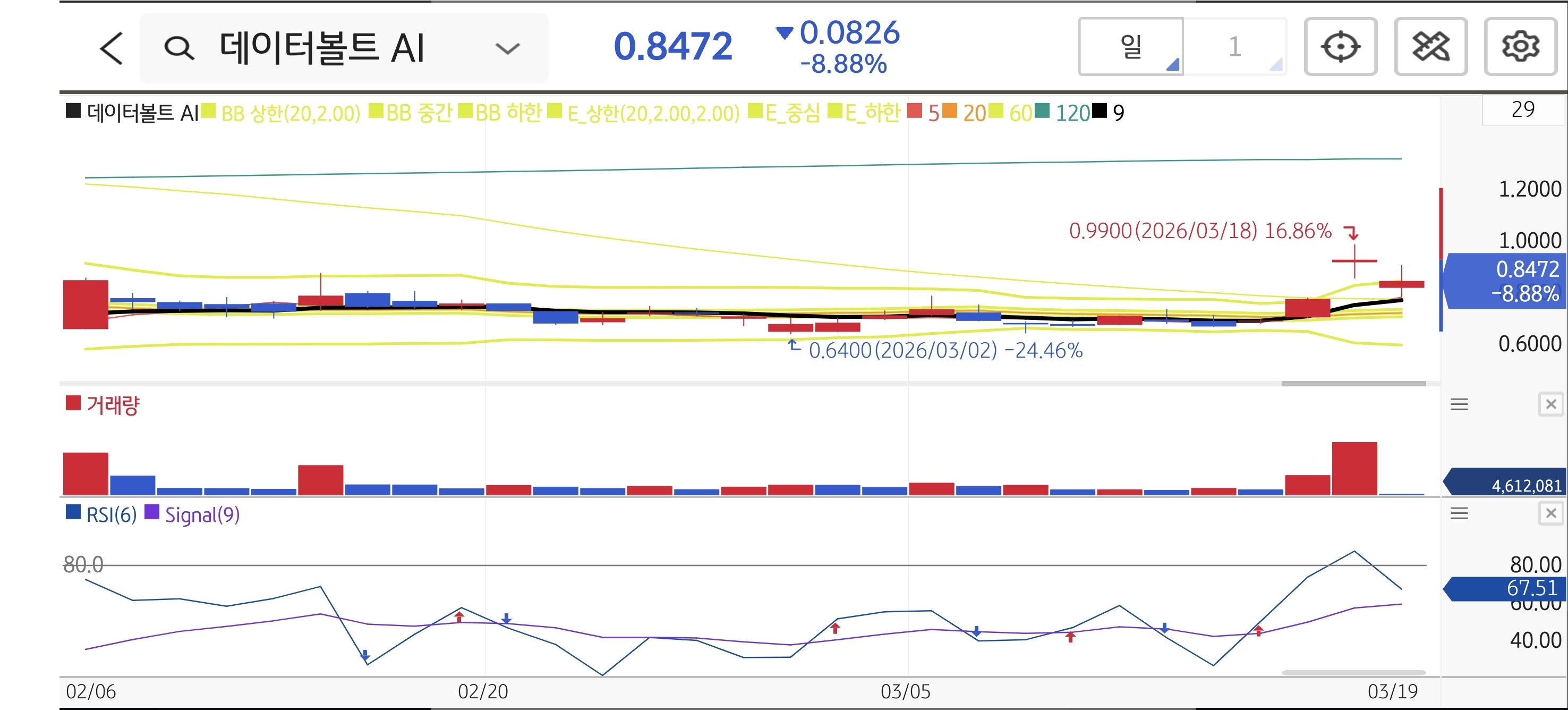The image size is (1568, 710).
Task: Open RSI panel hamburger menu
Action: click(x=1459, y=513)
